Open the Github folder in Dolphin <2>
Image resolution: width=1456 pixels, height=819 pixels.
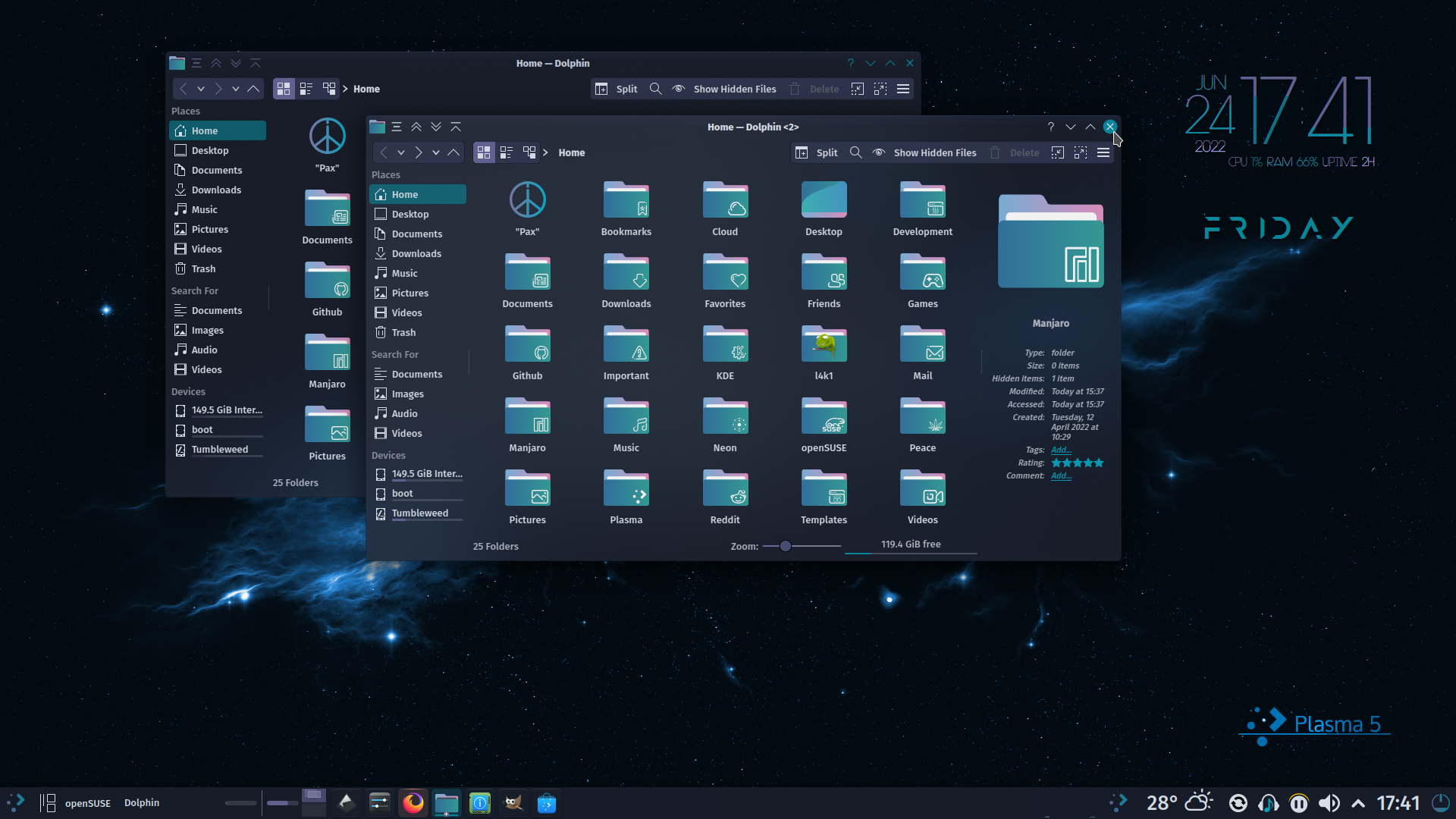(528, 353)
